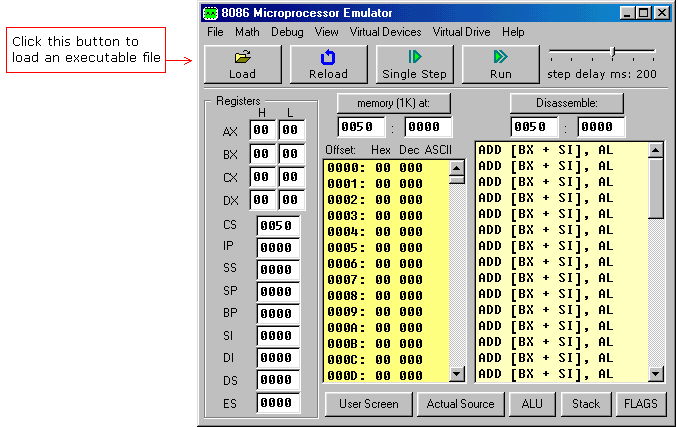The height and width of the screenshot is (427, 678).
Task: Click the CS register input field
Action: pyautogui.click(x=278, y=225)
